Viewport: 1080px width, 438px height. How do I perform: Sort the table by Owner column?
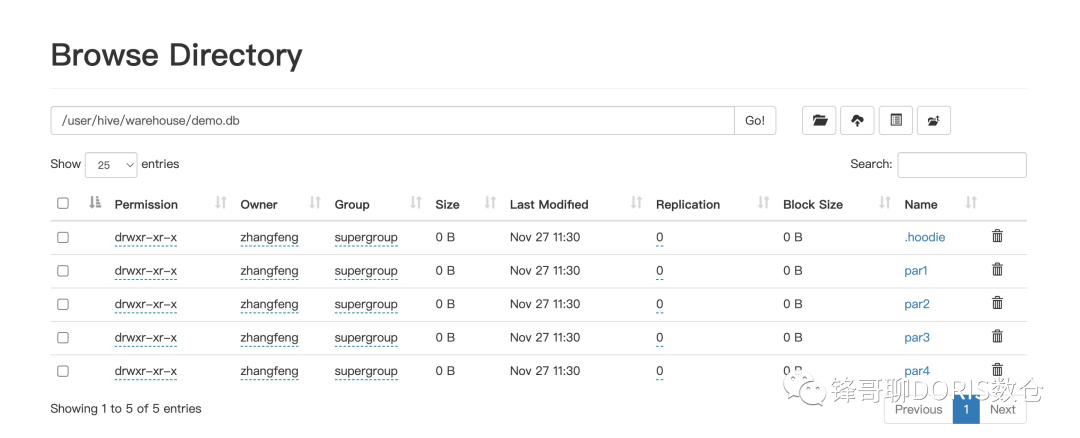click(x=259, y=204)
